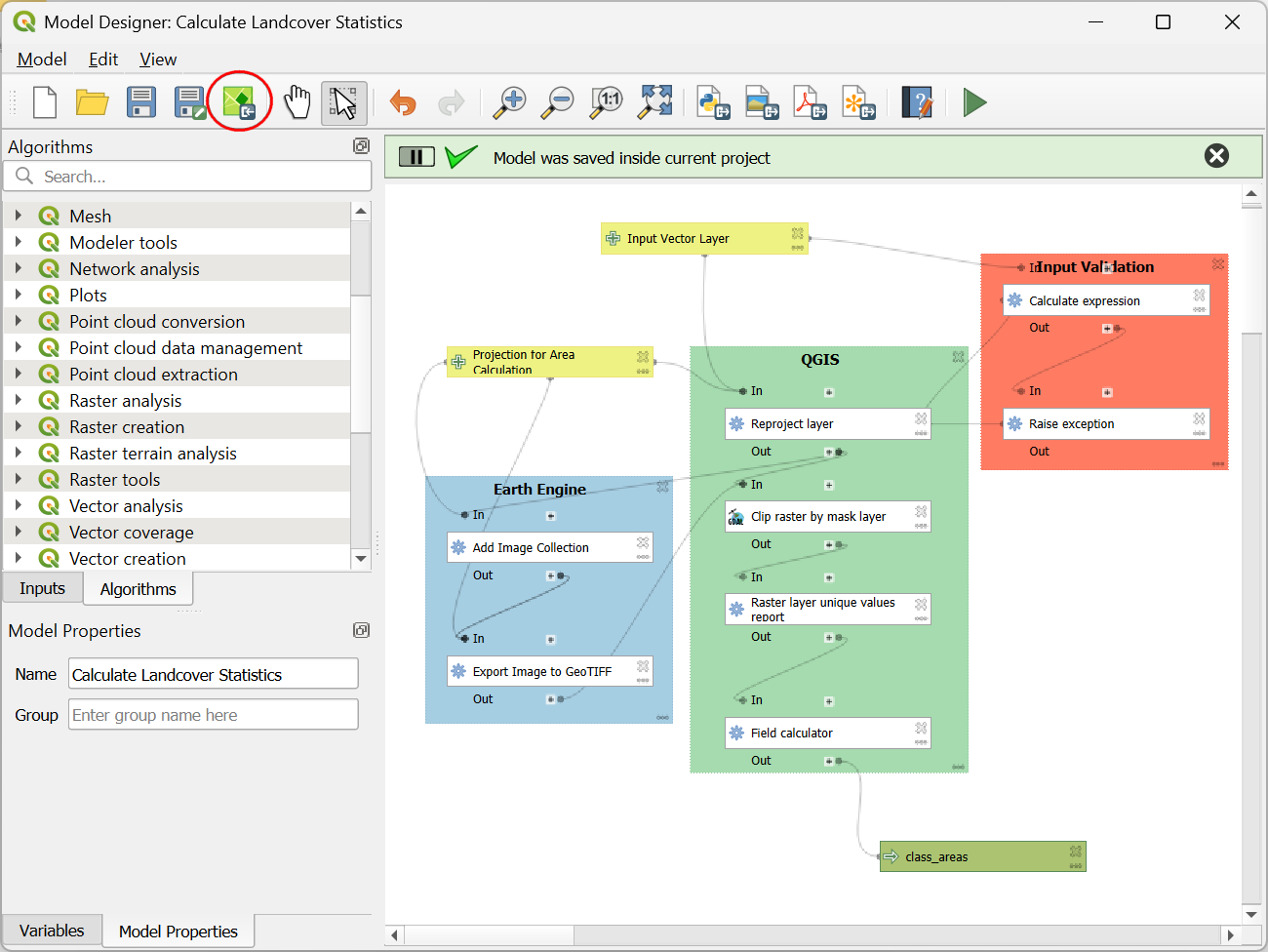Click the Export as Python script icon
1268x952 pixels.
tap(714, 102)
